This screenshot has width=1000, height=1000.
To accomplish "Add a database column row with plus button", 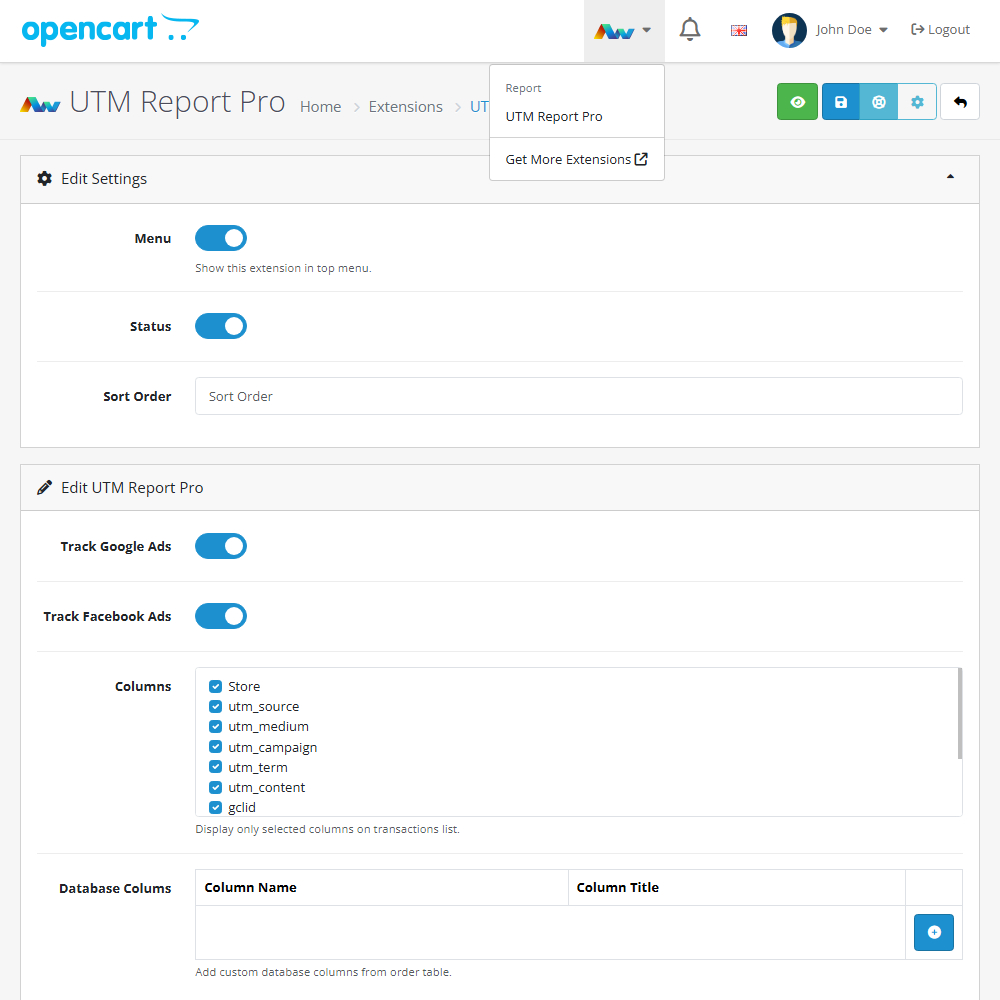I will tap(933, 932).
